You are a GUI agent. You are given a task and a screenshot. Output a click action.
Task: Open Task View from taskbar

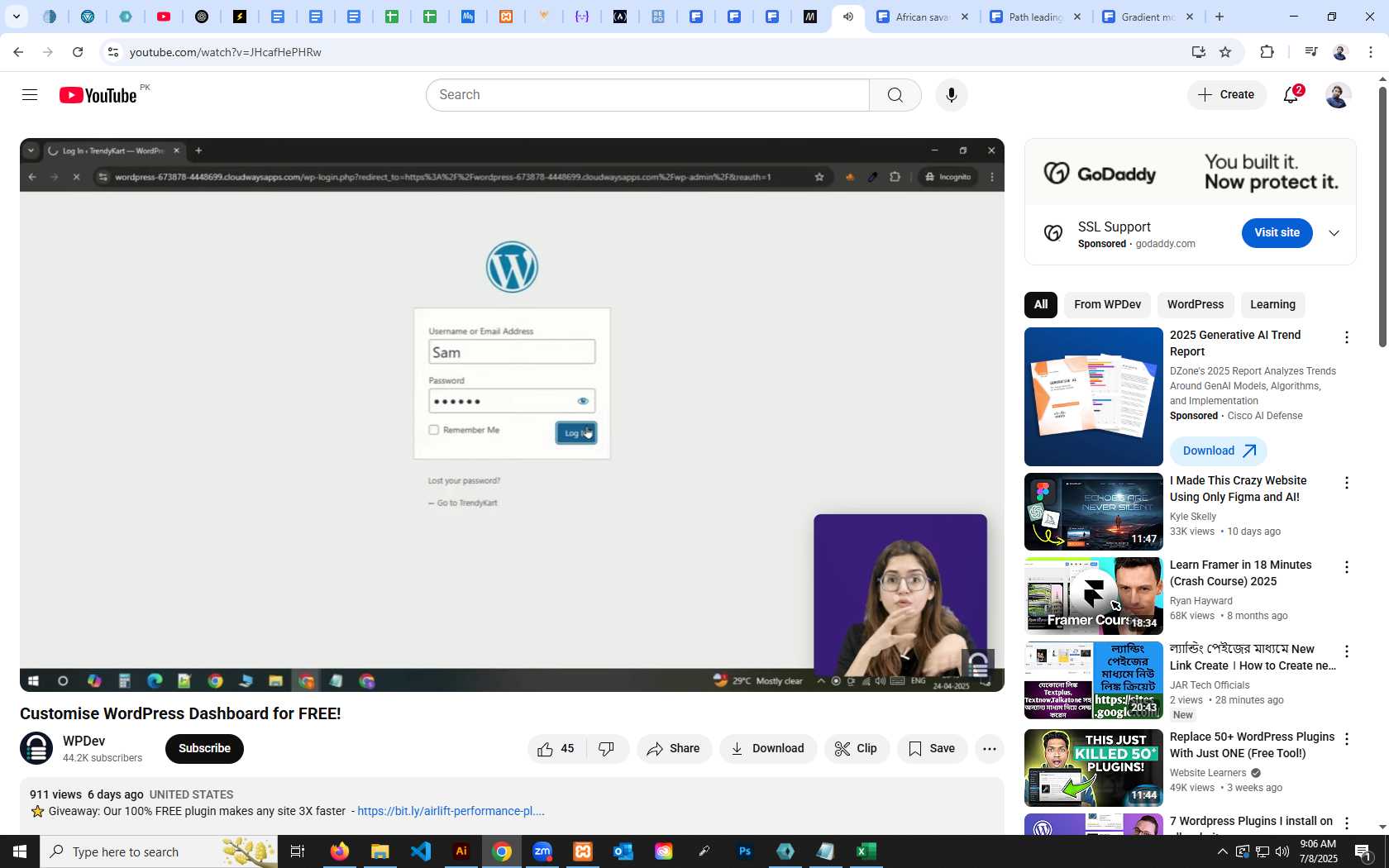298,851
